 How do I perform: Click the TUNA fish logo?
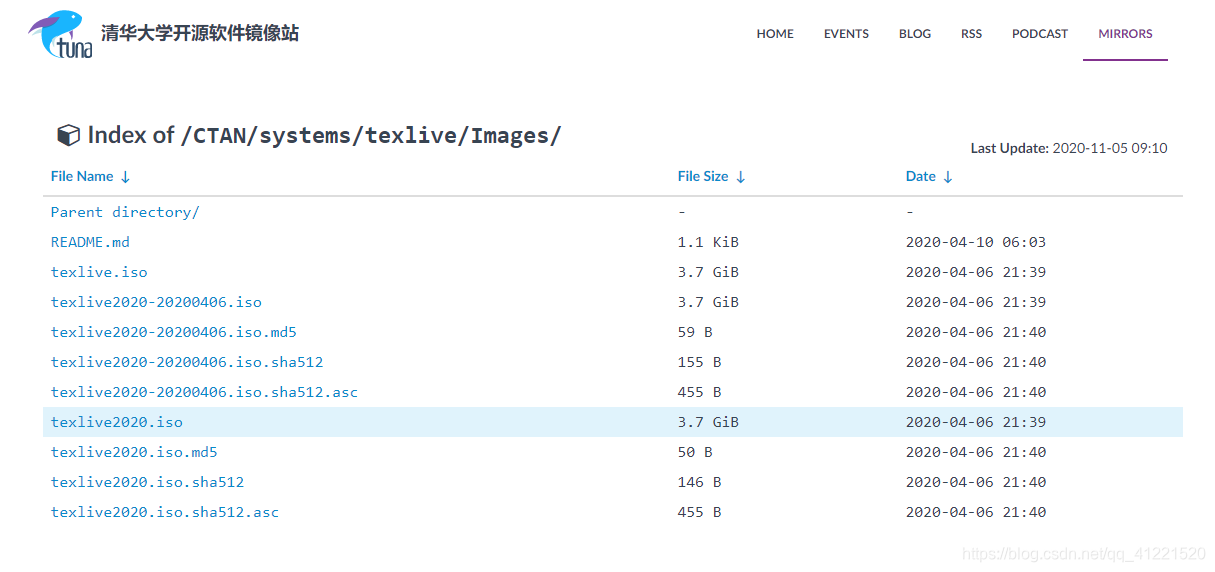point(61,34)
